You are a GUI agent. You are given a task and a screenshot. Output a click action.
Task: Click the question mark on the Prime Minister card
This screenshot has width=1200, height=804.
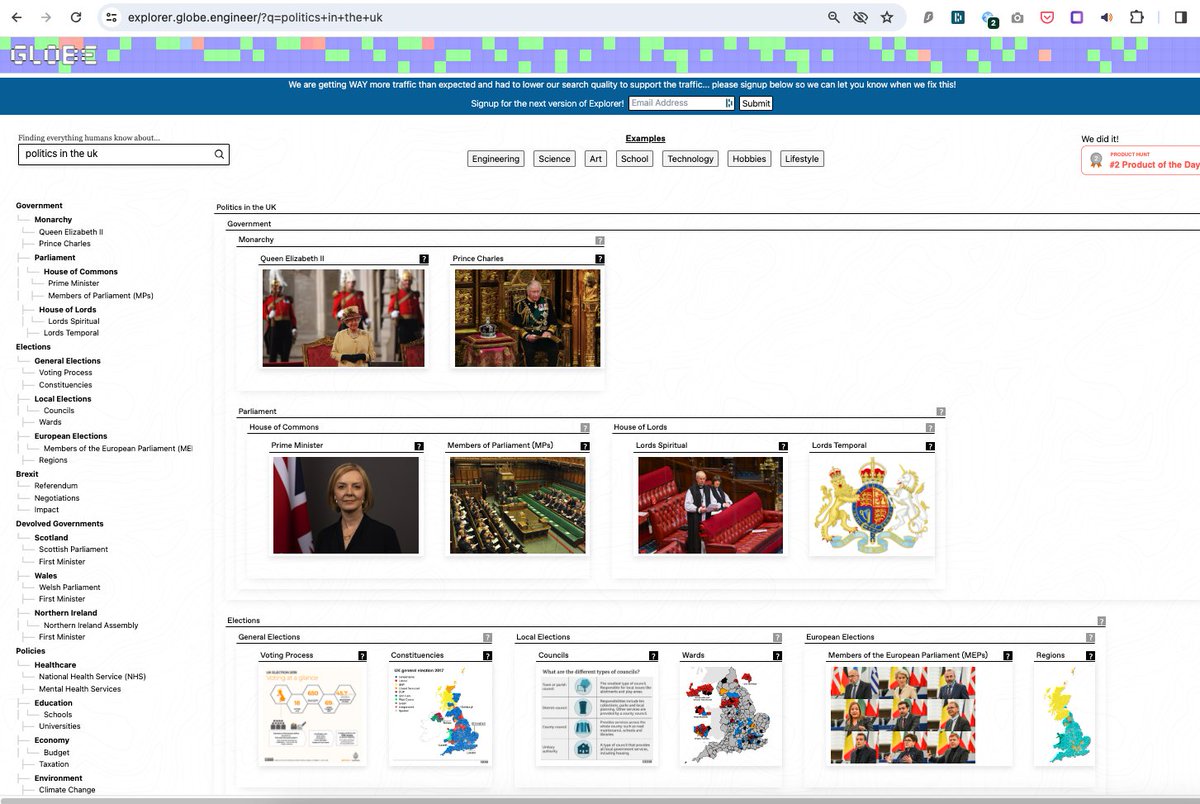point(418,445)
